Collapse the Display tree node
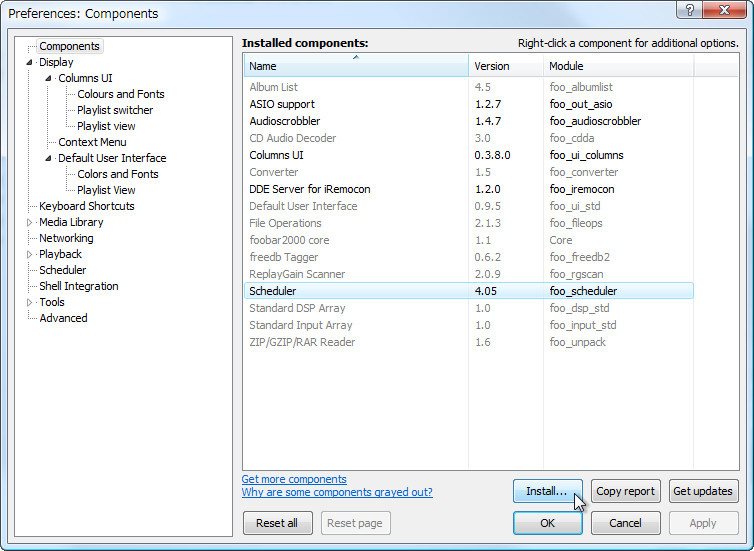 pos(29,62)
